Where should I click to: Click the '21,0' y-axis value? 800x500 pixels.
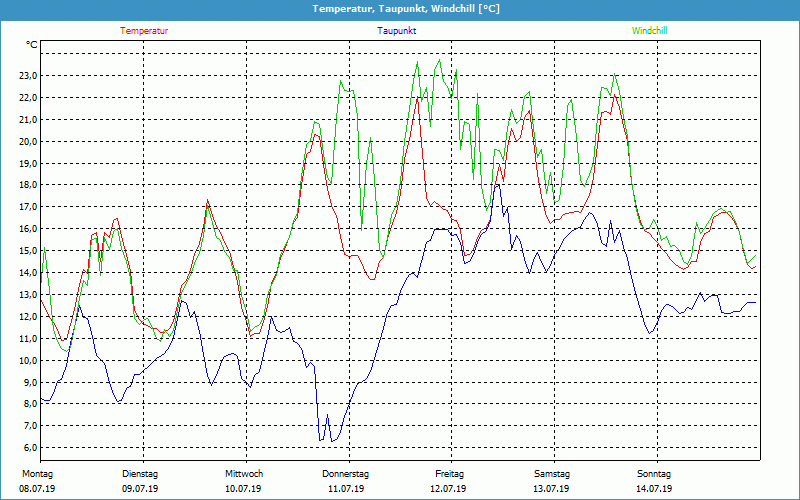pyautogui.click(x=28, y=120)
